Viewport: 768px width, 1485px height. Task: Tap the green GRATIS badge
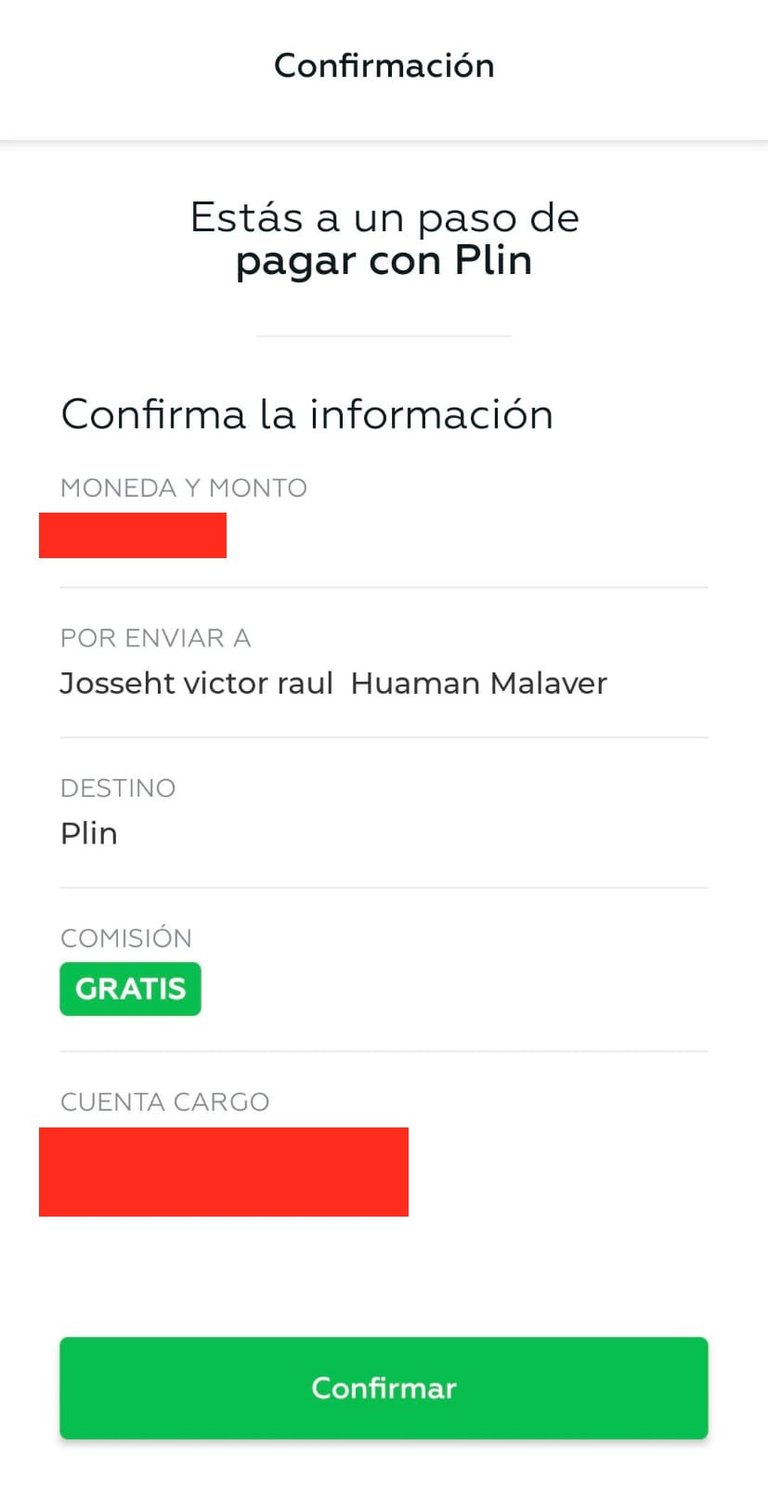[130, 989]
